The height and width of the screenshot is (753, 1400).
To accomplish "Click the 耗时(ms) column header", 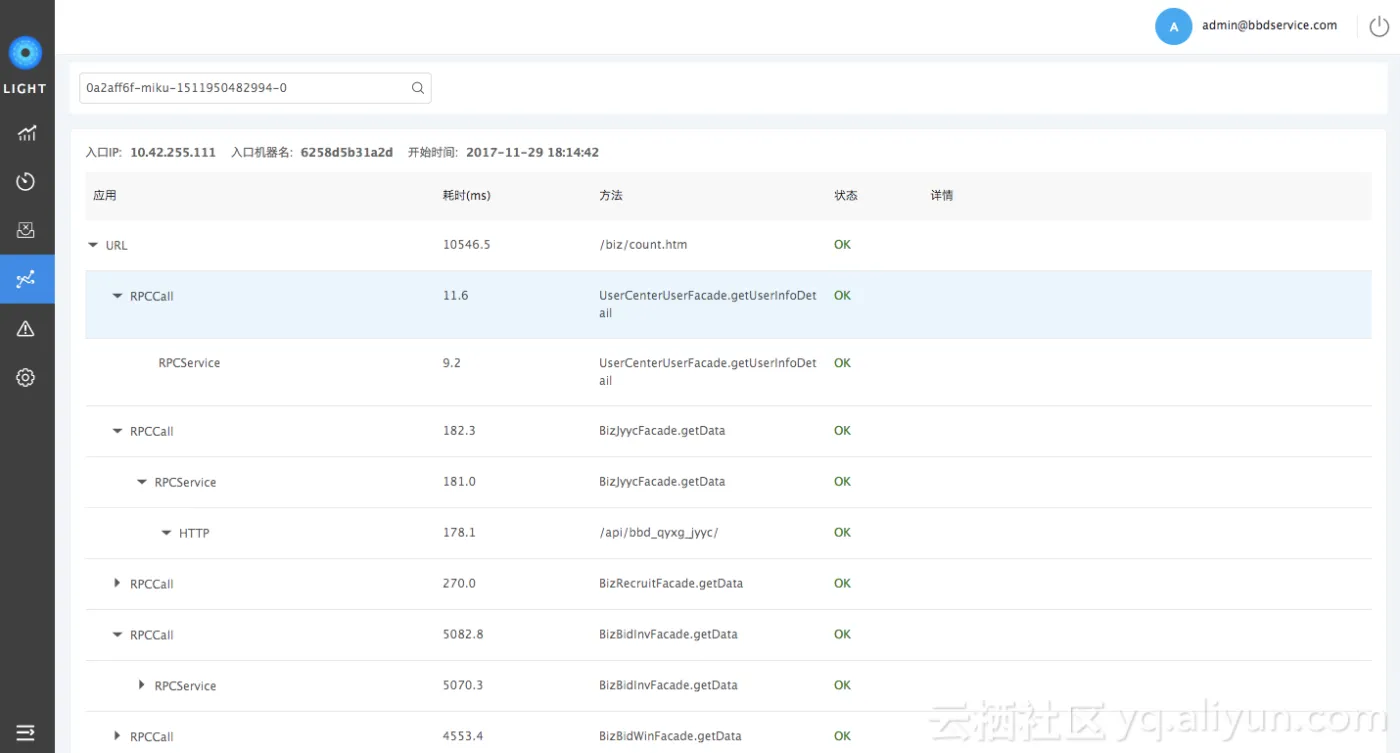I will [x=467, y=195].
